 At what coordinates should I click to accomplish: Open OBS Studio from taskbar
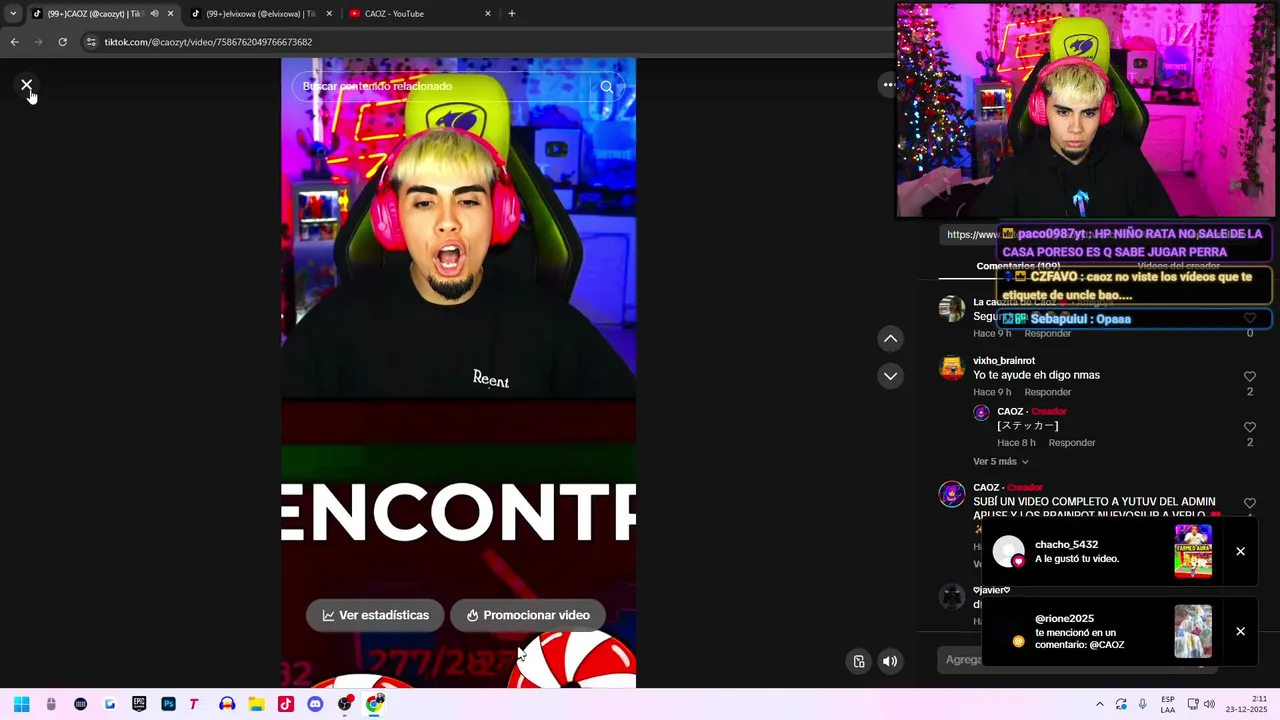[345, 704]
